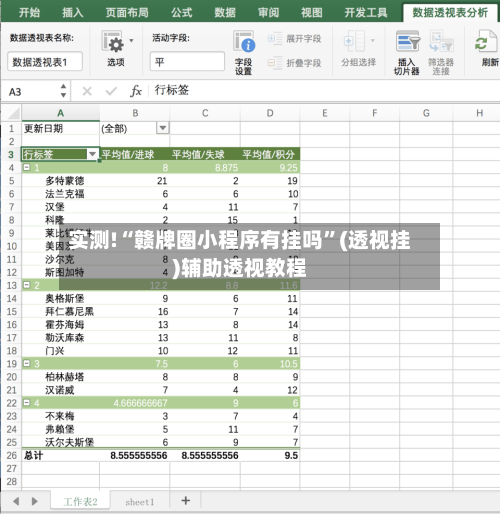This screenshot has width=500, height=514.
Task: Open Field Settings icon
Action: tap(244, 42)
